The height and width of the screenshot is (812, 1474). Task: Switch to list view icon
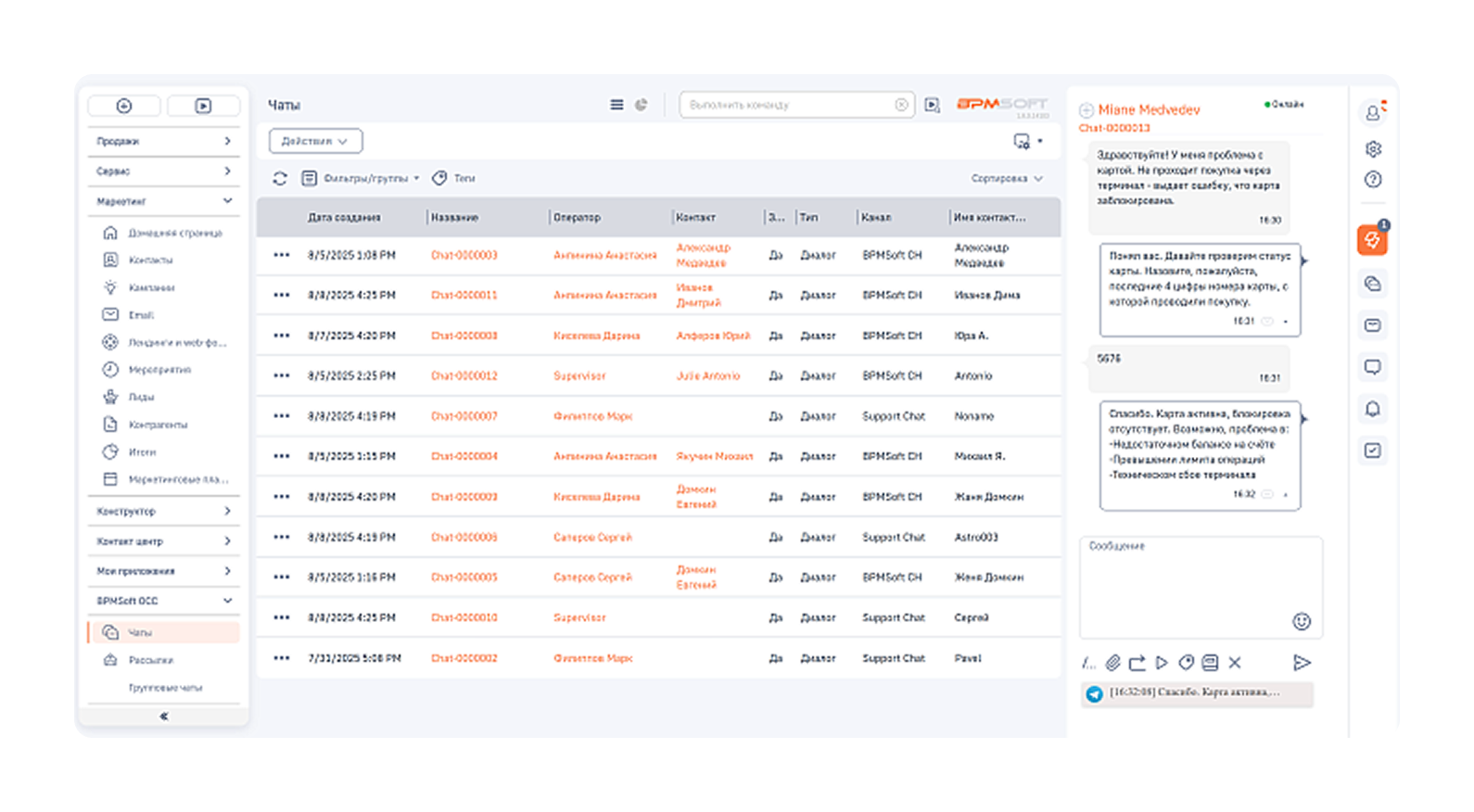pyautogui.click(x=616, y=105)
